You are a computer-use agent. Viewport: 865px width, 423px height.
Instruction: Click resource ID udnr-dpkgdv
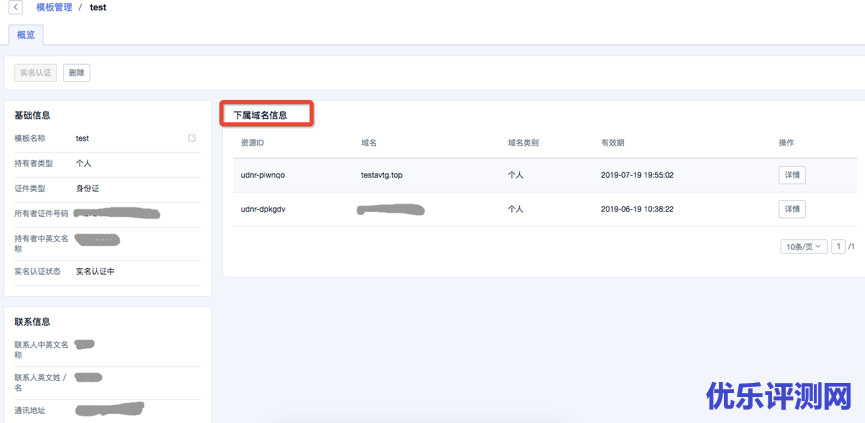pos(263,209)
